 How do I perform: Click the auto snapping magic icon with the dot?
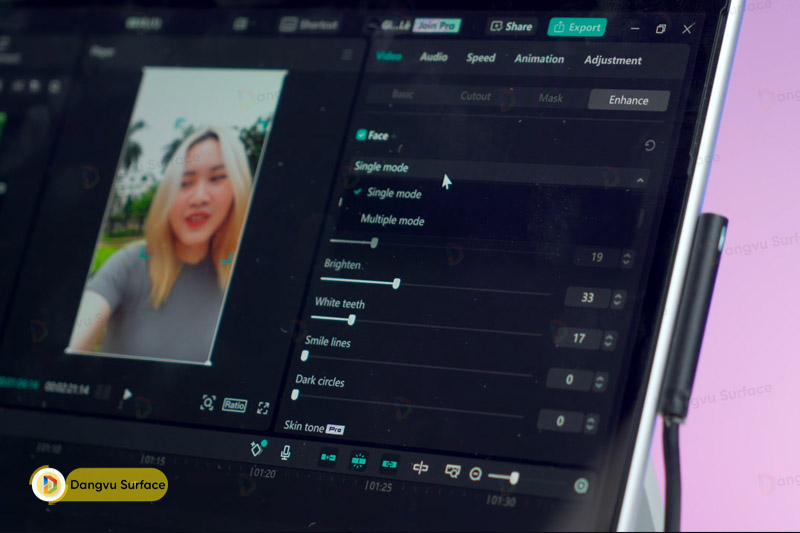(x=257, y=448)
